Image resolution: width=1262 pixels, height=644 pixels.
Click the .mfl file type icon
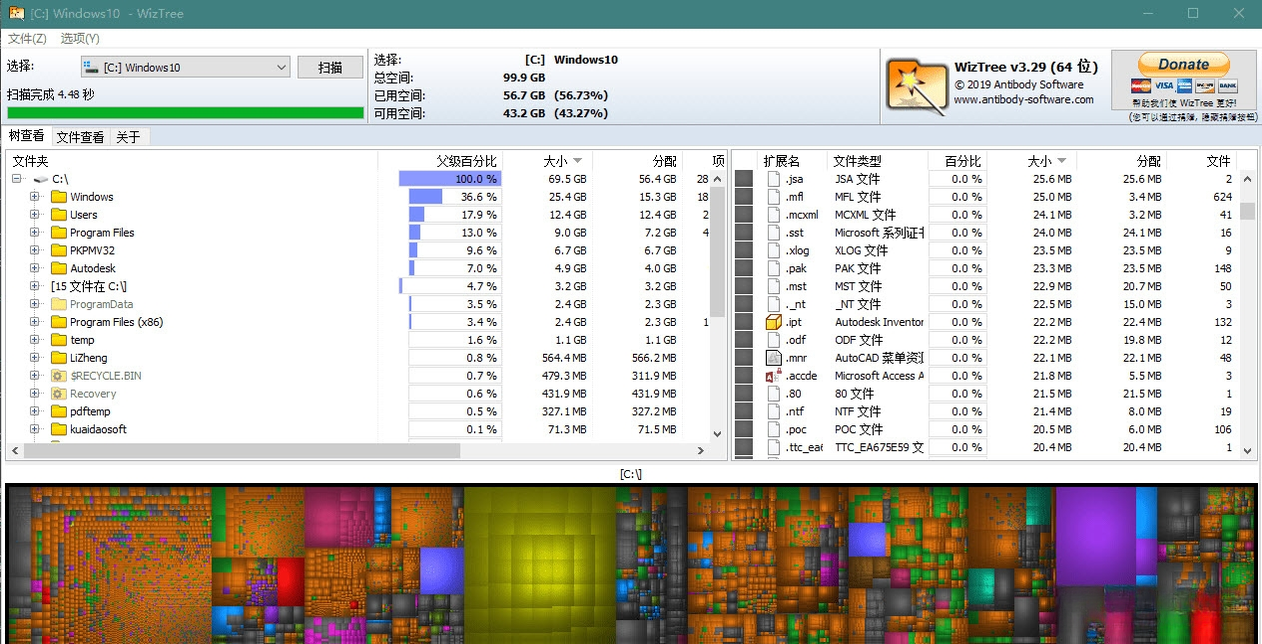click(773, 197)
